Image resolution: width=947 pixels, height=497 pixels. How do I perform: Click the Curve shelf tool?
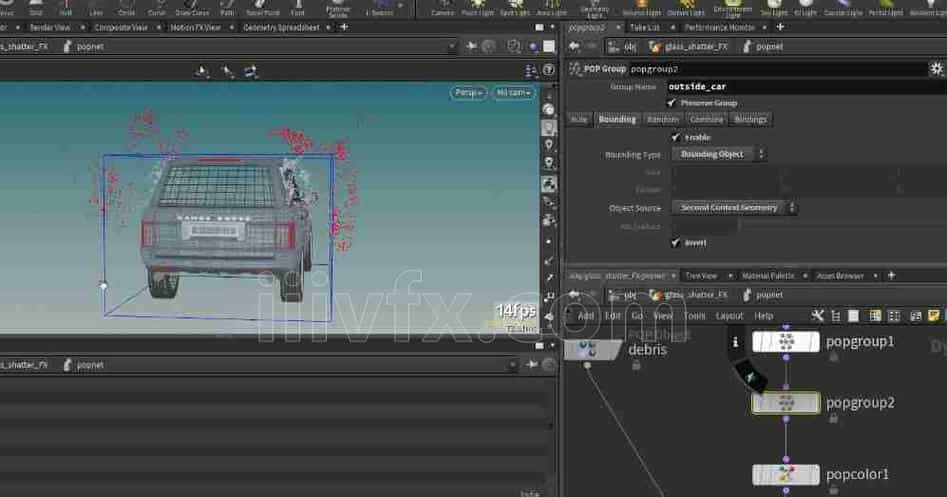click(x=156, y=8)
